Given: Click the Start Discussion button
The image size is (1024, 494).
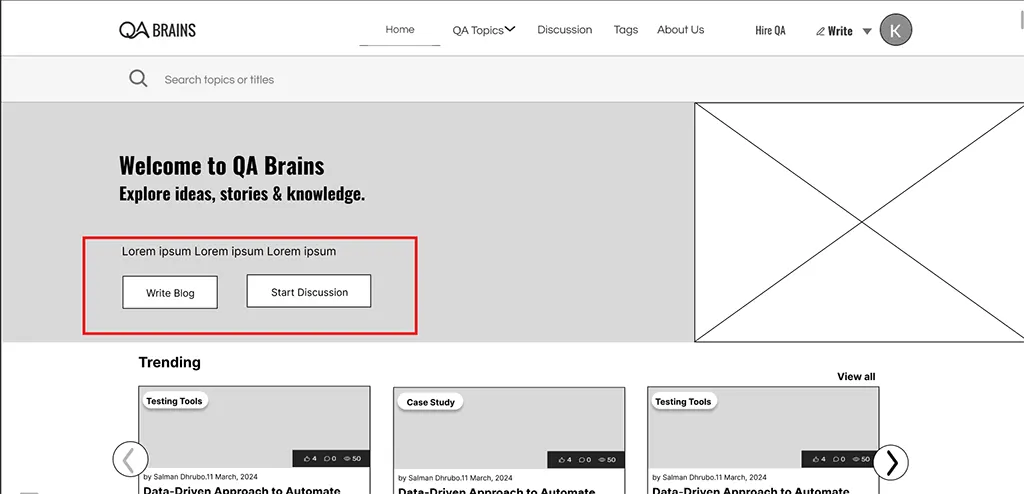Looking at the screenshot, I should (309, 291).
